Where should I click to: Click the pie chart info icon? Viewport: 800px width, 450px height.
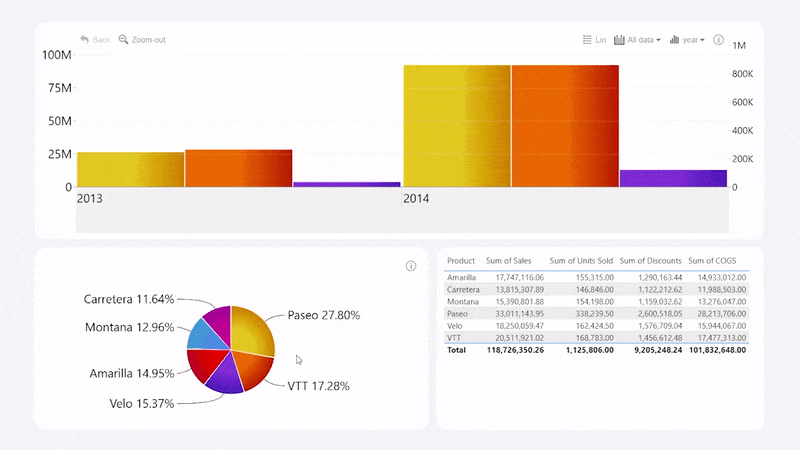point(410,266)
